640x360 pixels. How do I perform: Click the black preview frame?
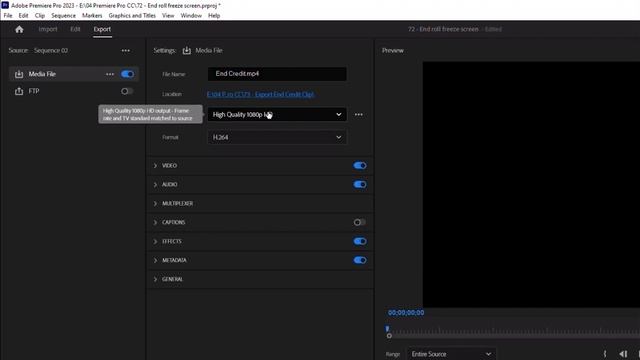(x=531, y=184)
